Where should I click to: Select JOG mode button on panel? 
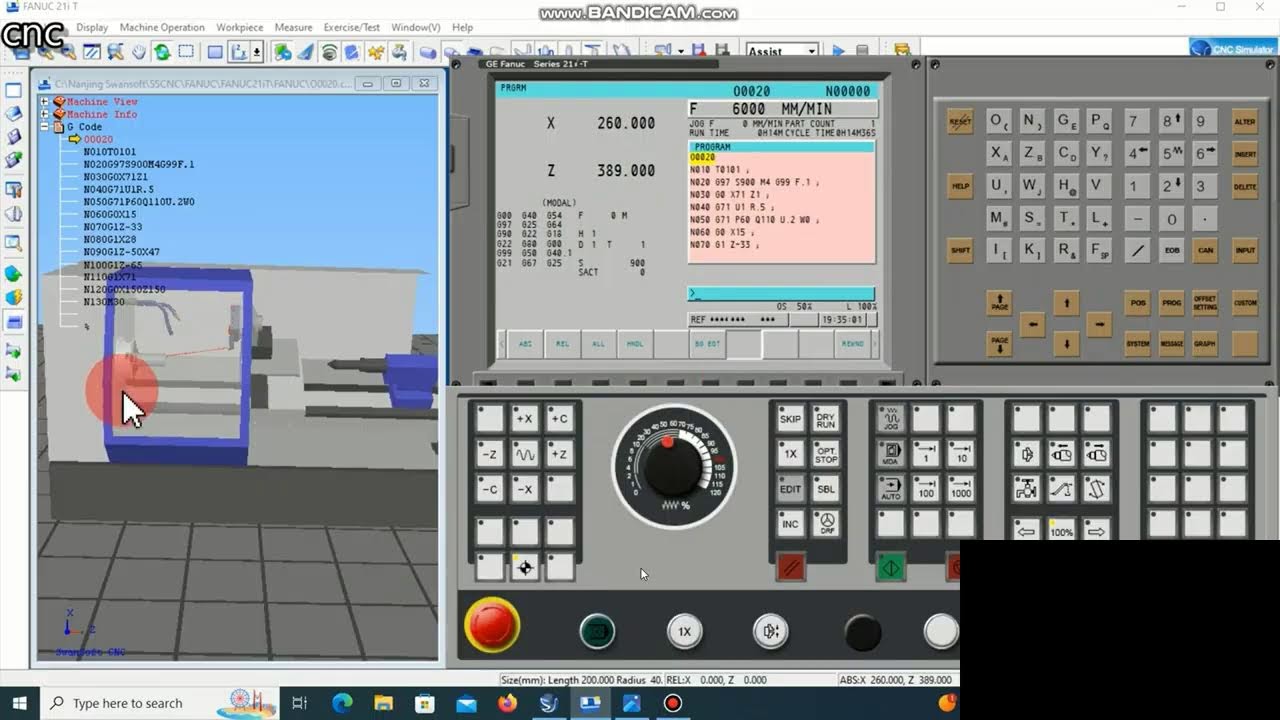tap(890, 418)
